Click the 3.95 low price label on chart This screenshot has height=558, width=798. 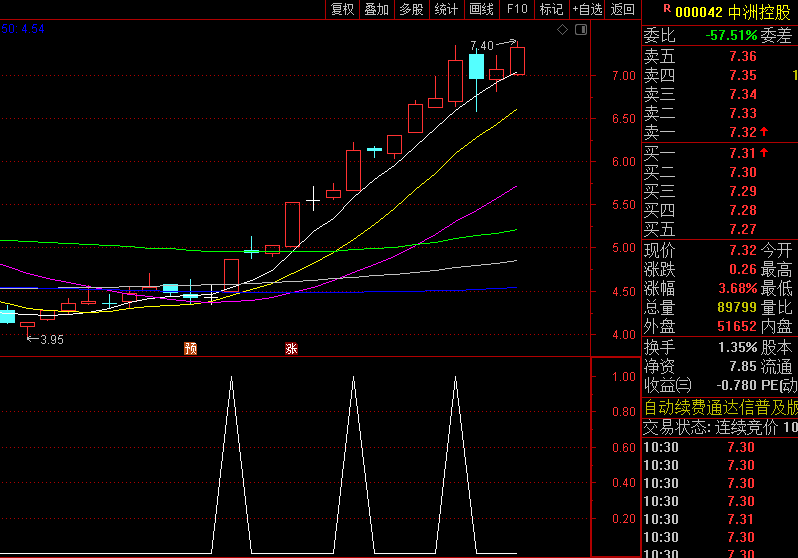click(x=51, y=340)
